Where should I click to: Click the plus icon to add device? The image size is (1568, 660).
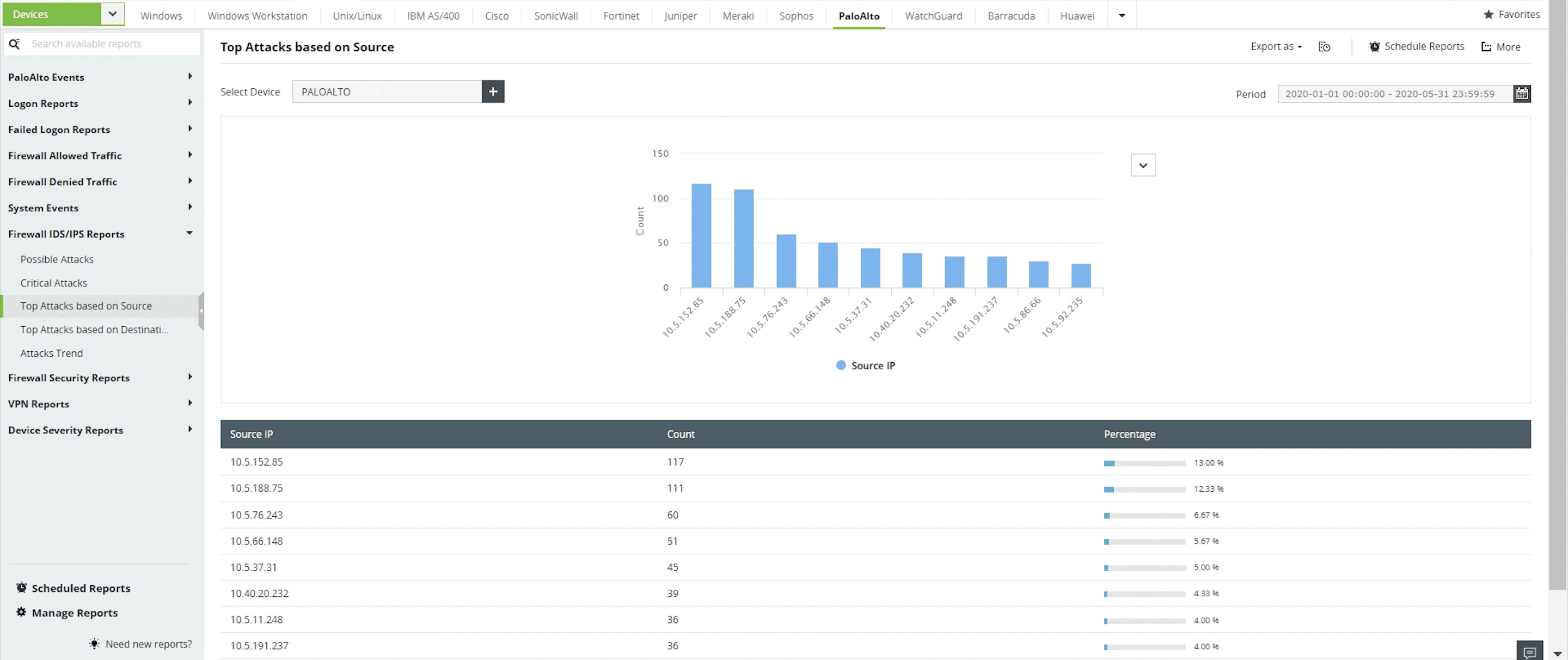tap(492, 92)
